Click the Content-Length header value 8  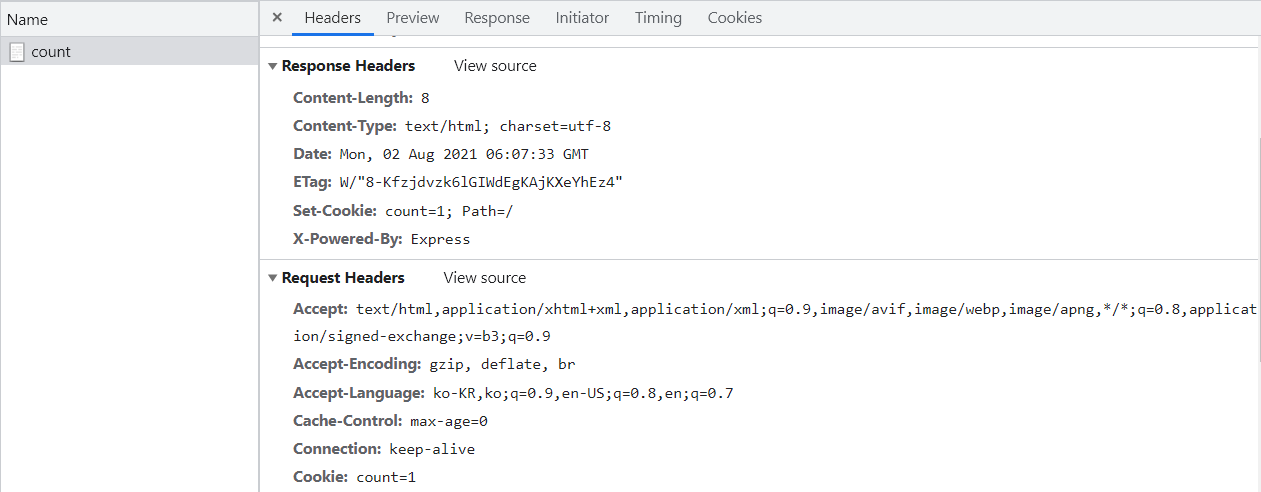pos(425,98)
